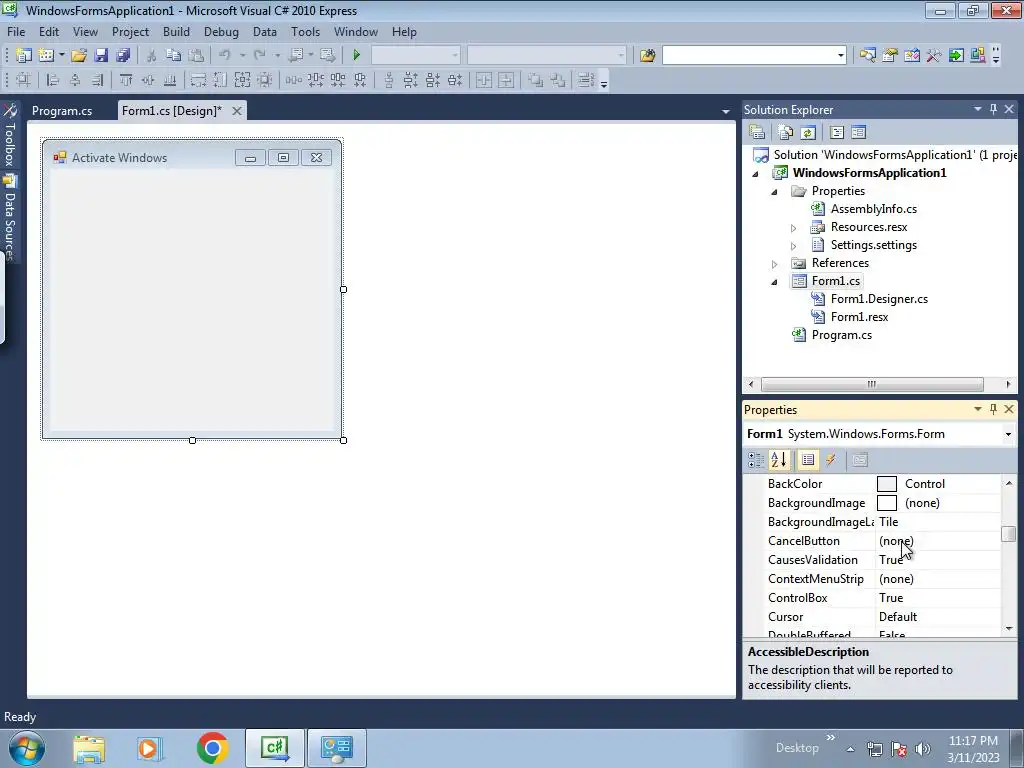
Task: Open the Start Page green arrow icon
Action: [956, 56]
